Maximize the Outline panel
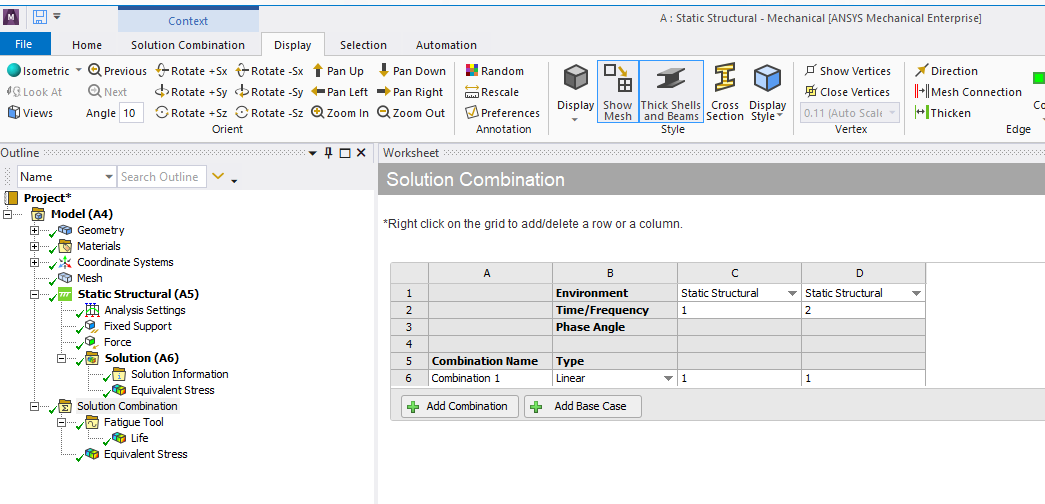1045x504 pixels. point(345,153)
